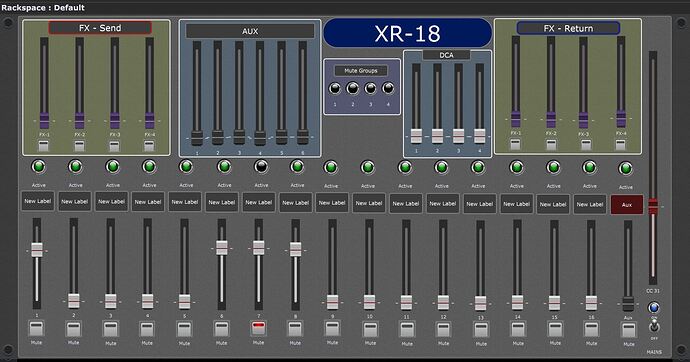Screen dimensions: 690x362
Task: Click Mute Group 1 knob
Action: click(335, 89)
